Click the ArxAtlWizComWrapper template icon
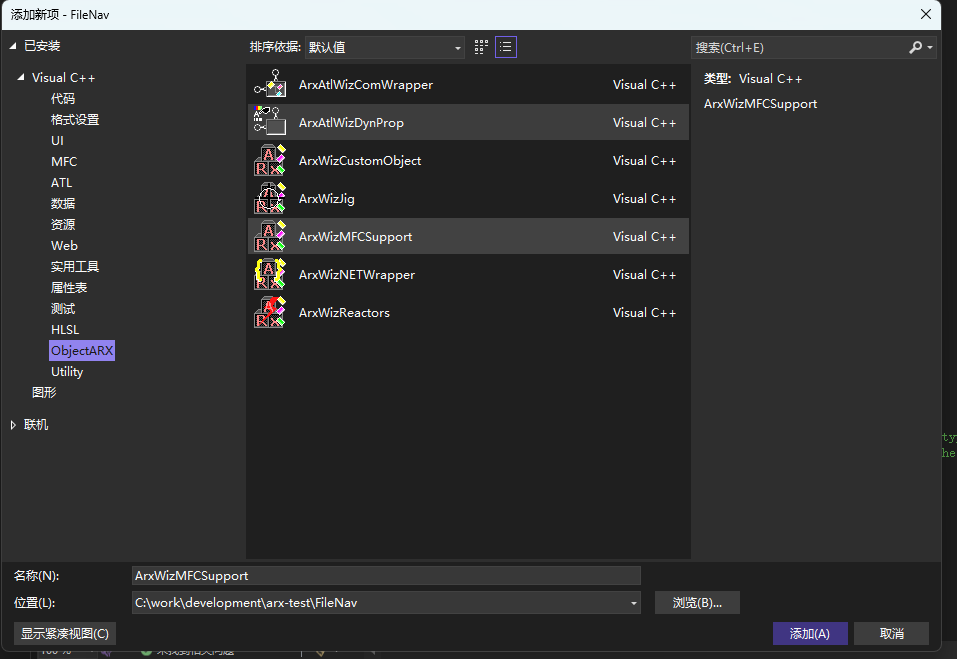 coord(270,85)
